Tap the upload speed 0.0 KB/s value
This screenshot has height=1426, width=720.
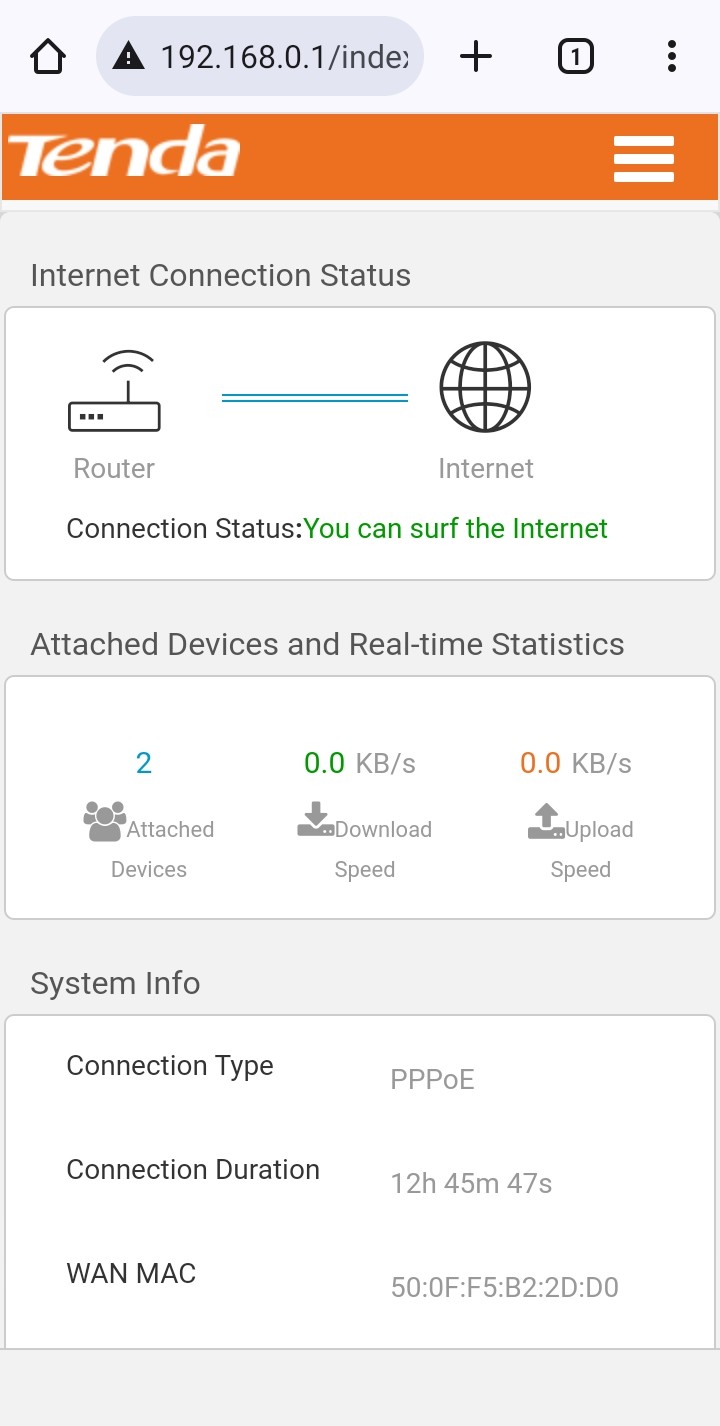tap(575, 764)
